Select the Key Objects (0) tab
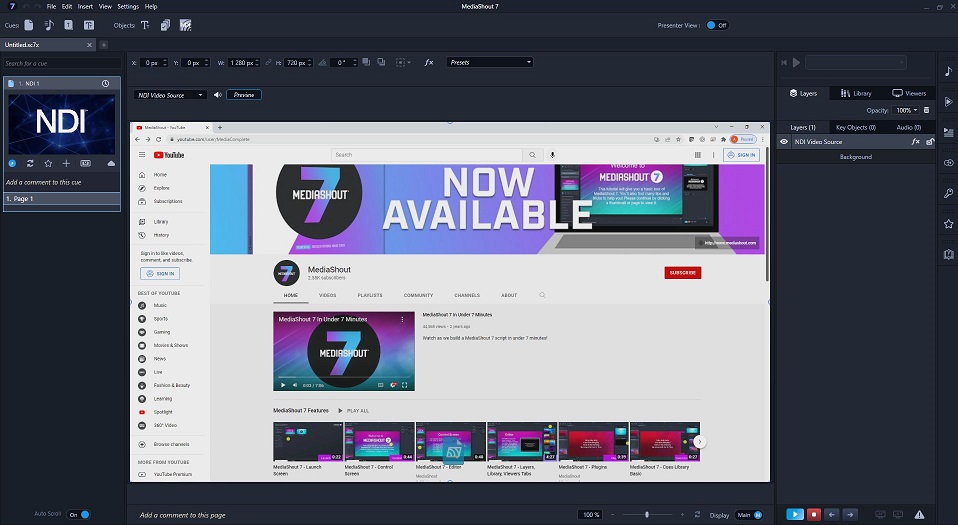 point(855,128)
